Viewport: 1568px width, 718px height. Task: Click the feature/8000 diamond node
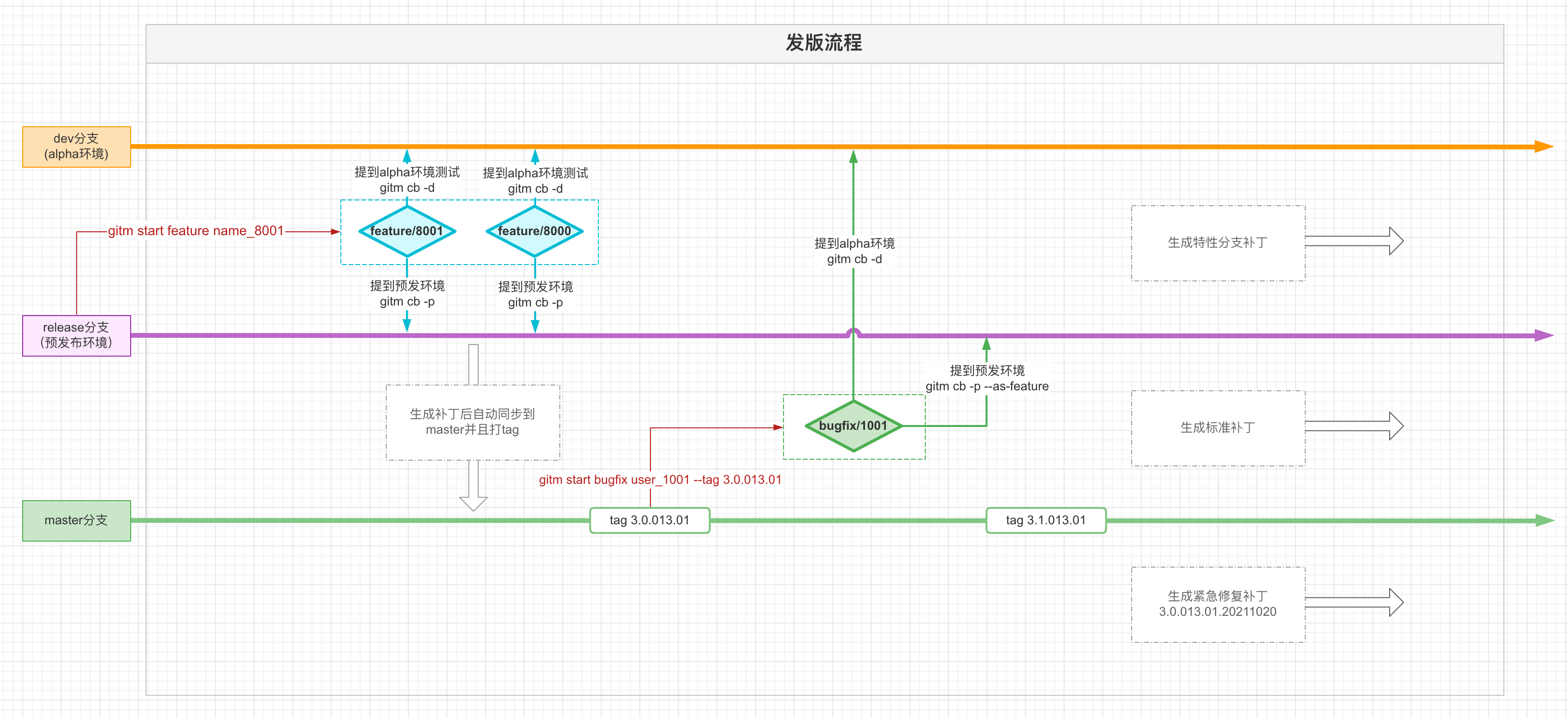(x=534, y=231)
